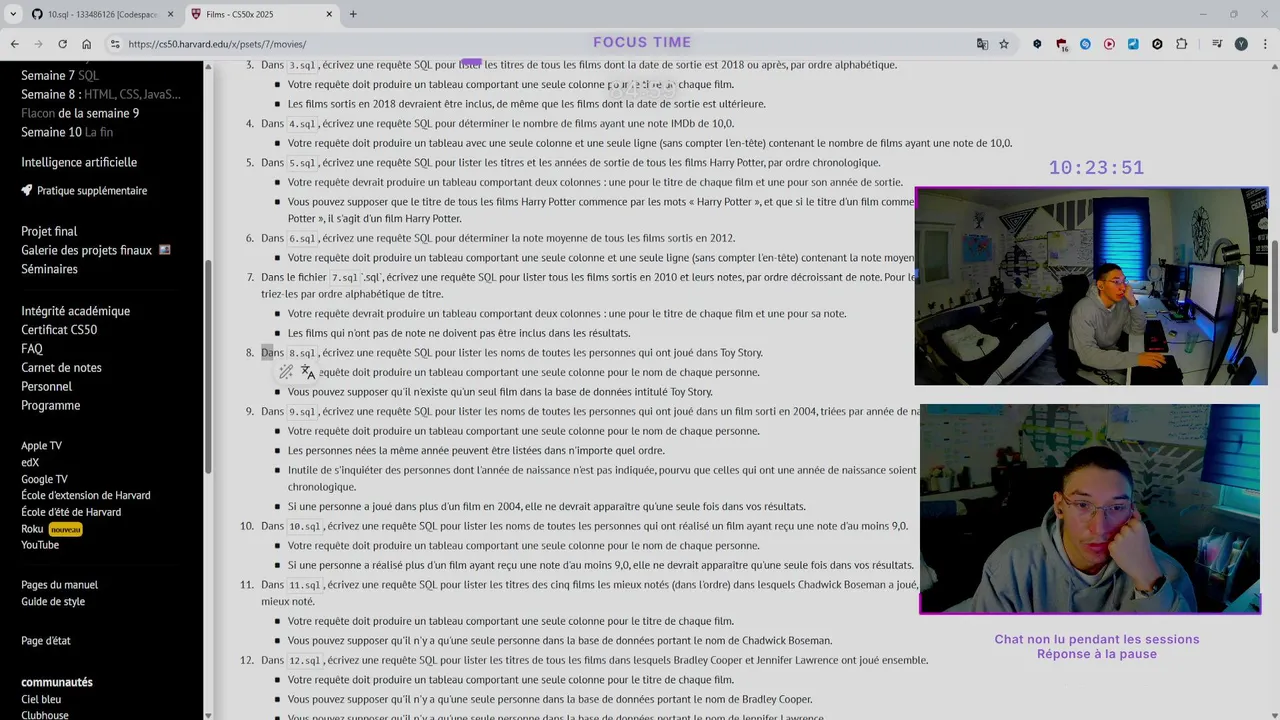Open Guide de style link

[53, 601]
